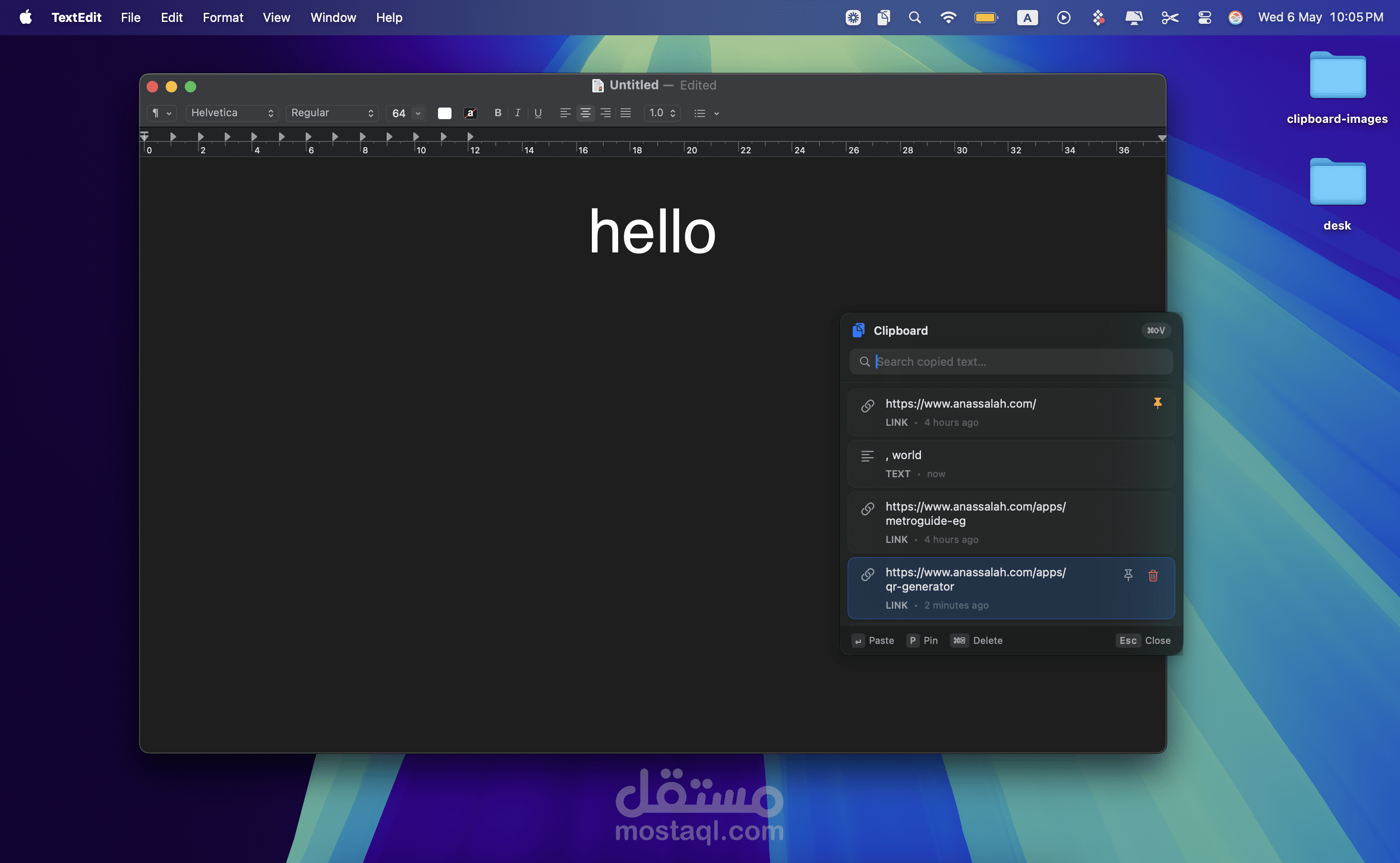Pin the qr-generator link entry
1400x863 pixels.
[1128, 575]
